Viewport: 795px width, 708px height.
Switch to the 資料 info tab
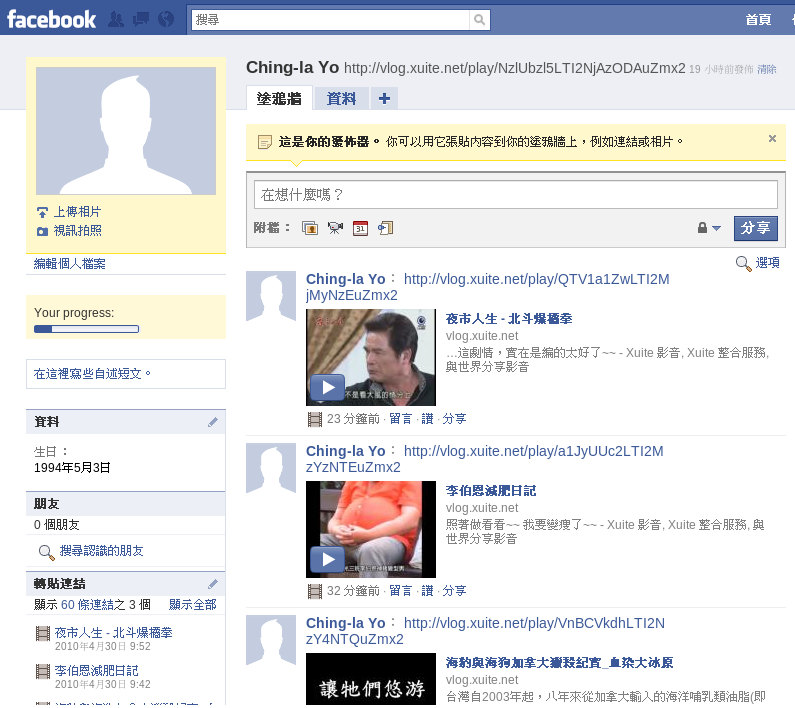point(341,98)
